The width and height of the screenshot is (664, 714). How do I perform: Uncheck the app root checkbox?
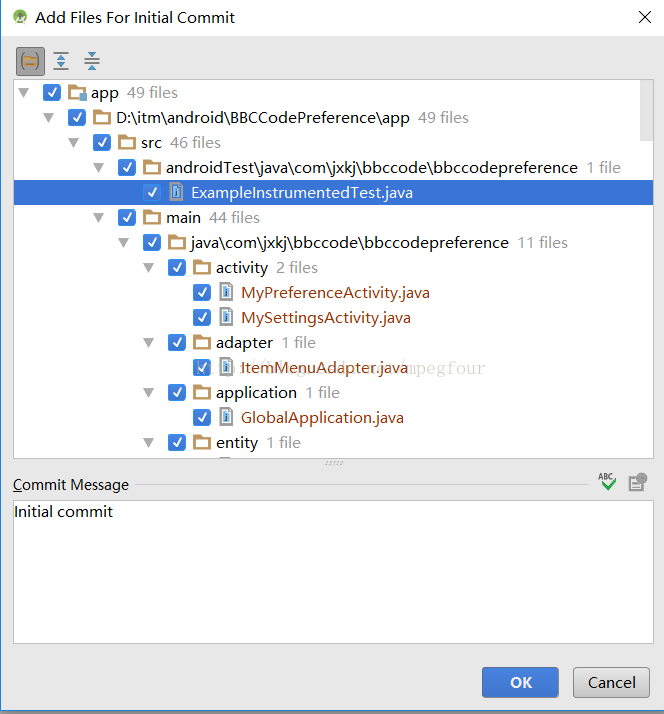click(52, 92)
